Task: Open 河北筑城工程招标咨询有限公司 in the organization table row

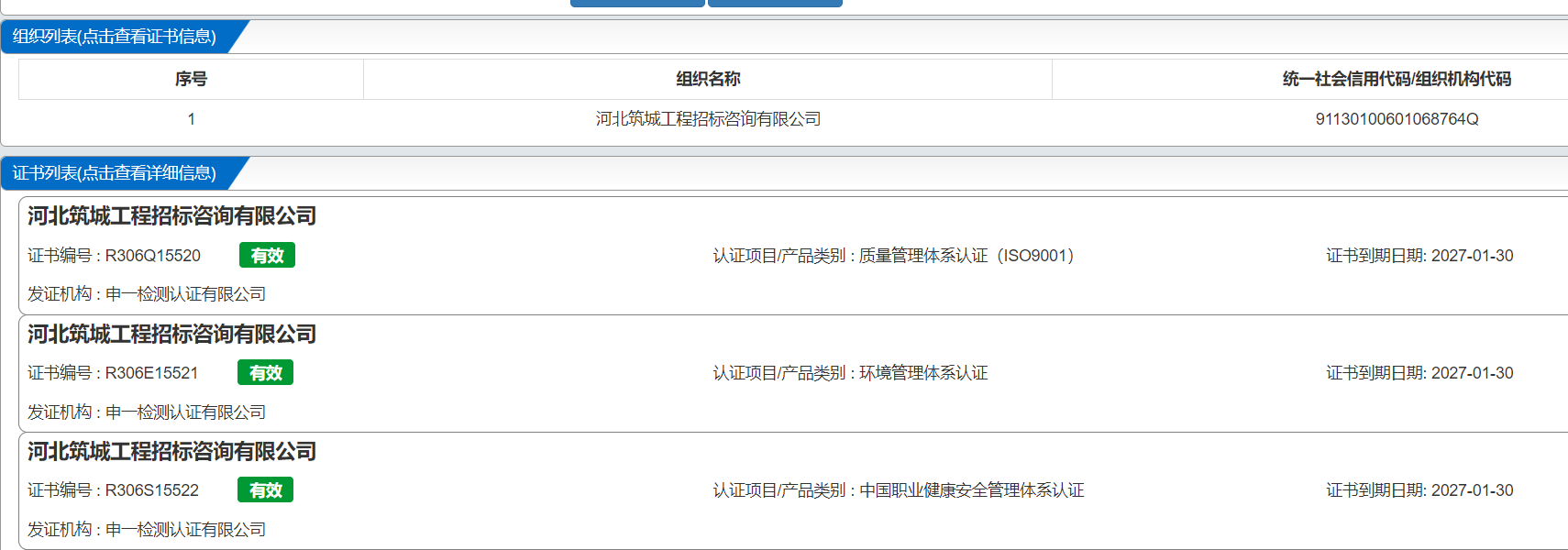Action: pyautogui.click(x=708, y=119)
